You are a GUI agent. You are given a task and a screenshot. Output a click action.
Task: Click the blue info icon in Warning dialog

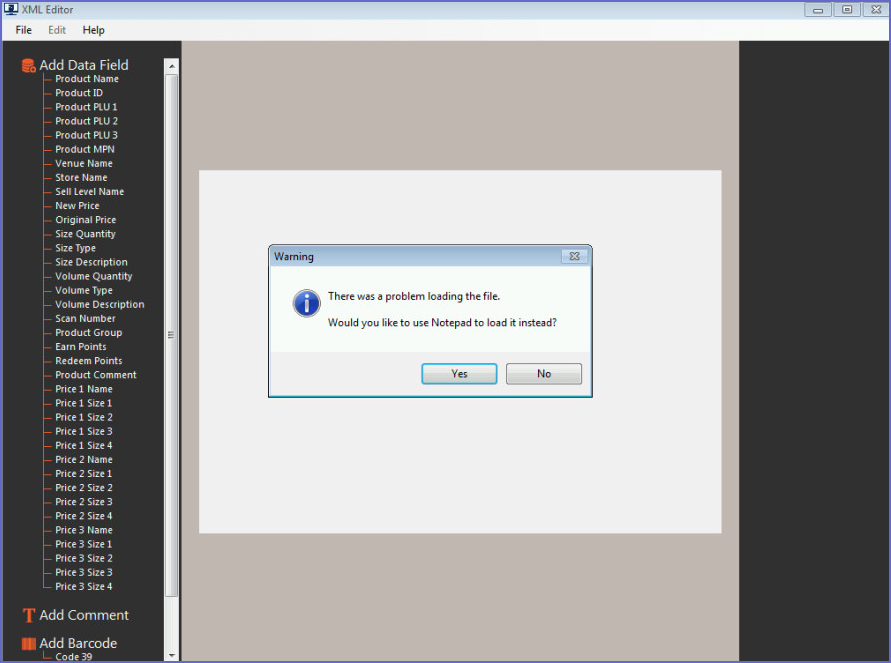tap(306, 304)
